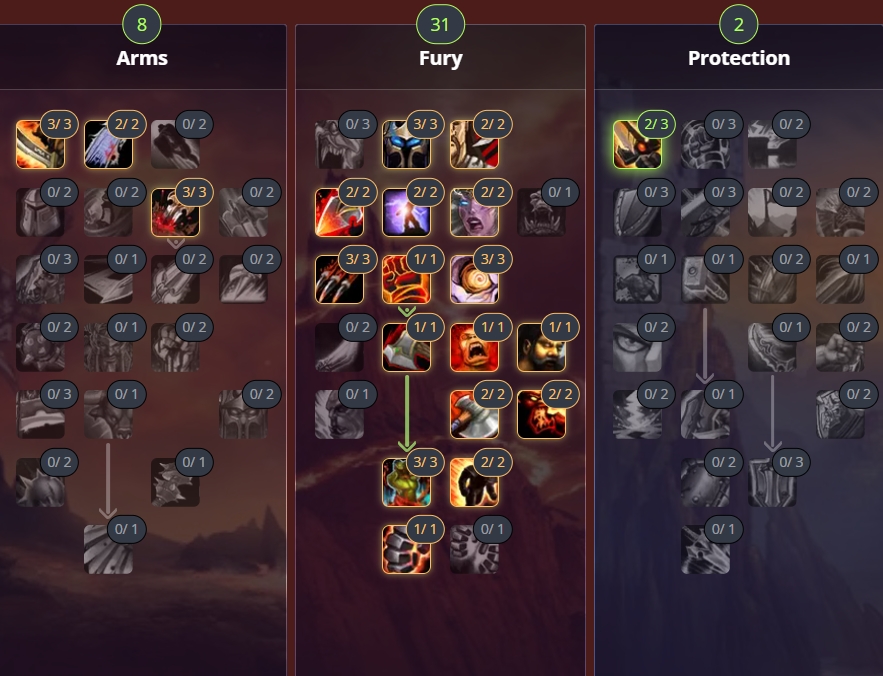
Task: Click the Fury tree heading
Action: tap(440, 58)
